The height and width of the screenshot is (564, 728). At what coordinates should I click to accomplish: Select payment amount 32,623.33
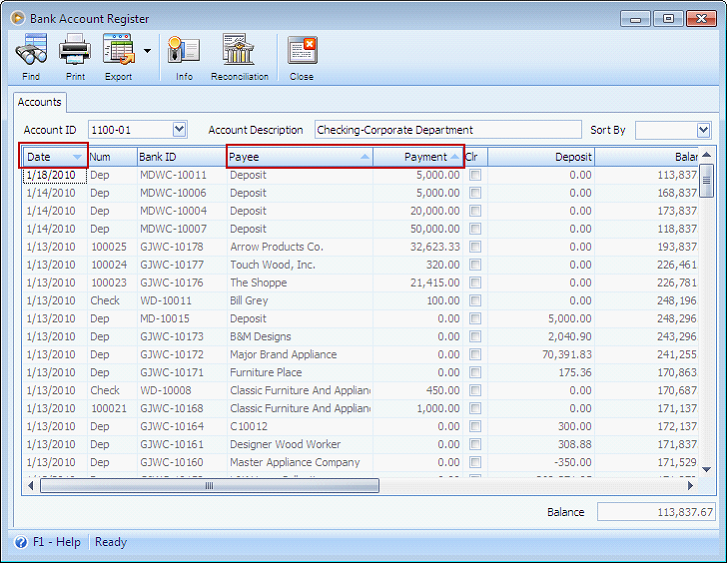point(418,247)
